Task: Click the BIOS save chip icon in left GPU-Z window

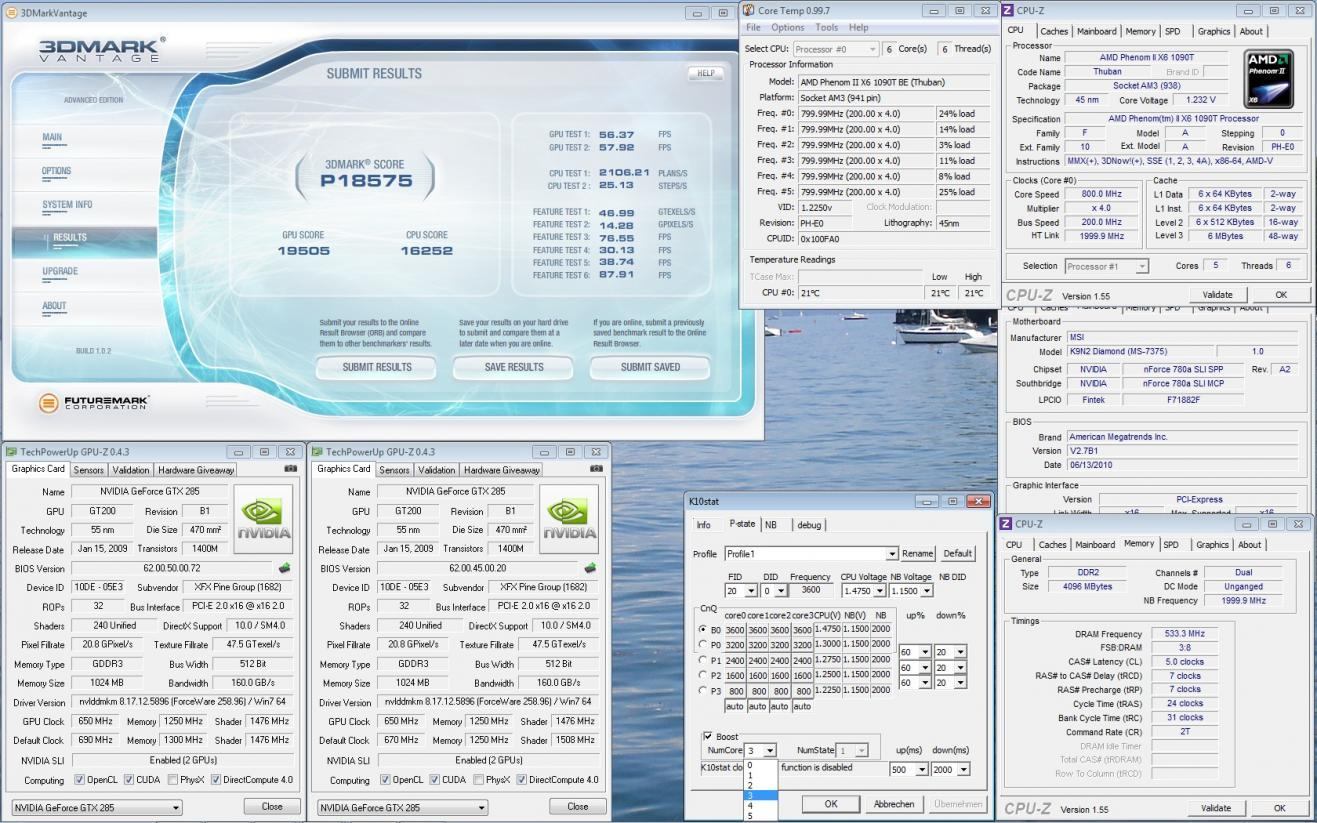Action: [x=285, y=568]
